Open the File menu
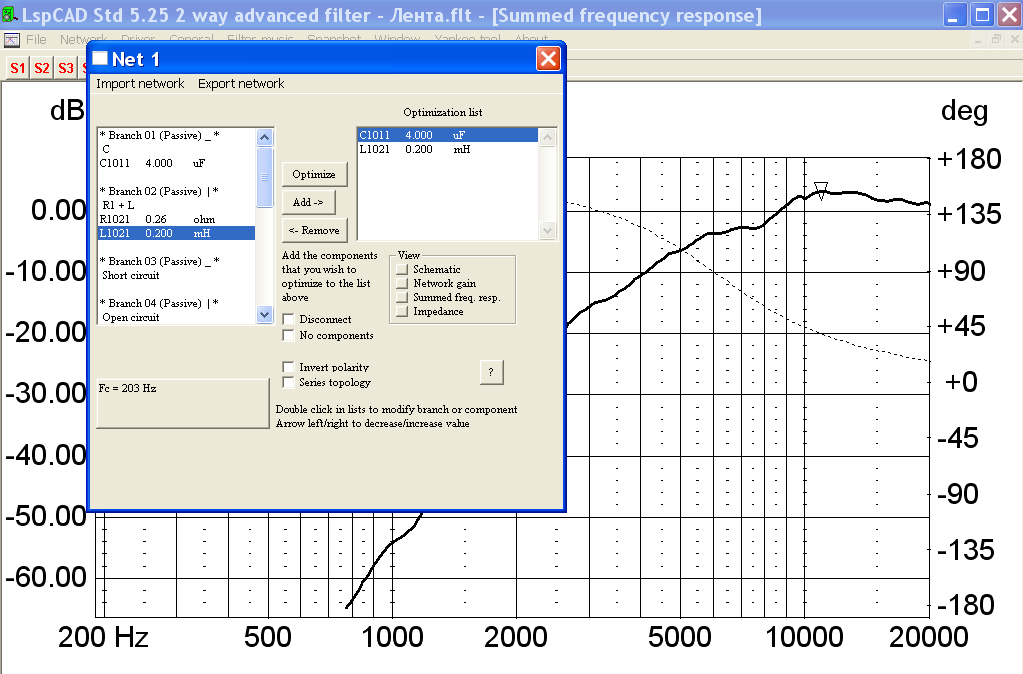Image resolution: width=1023 pixels, height=674 pixels. [37, 40]
